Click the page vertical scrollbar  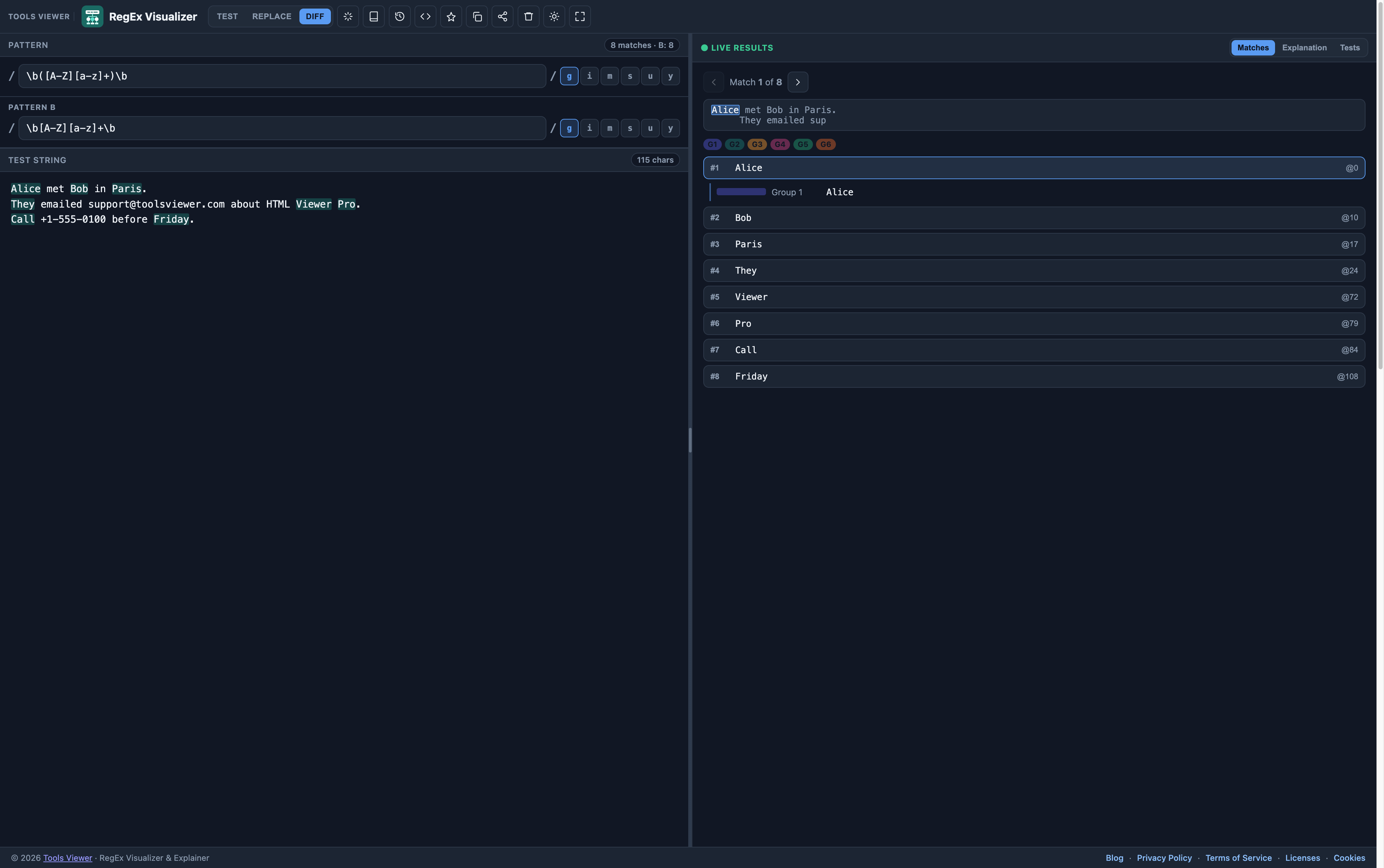(1380, 185)
